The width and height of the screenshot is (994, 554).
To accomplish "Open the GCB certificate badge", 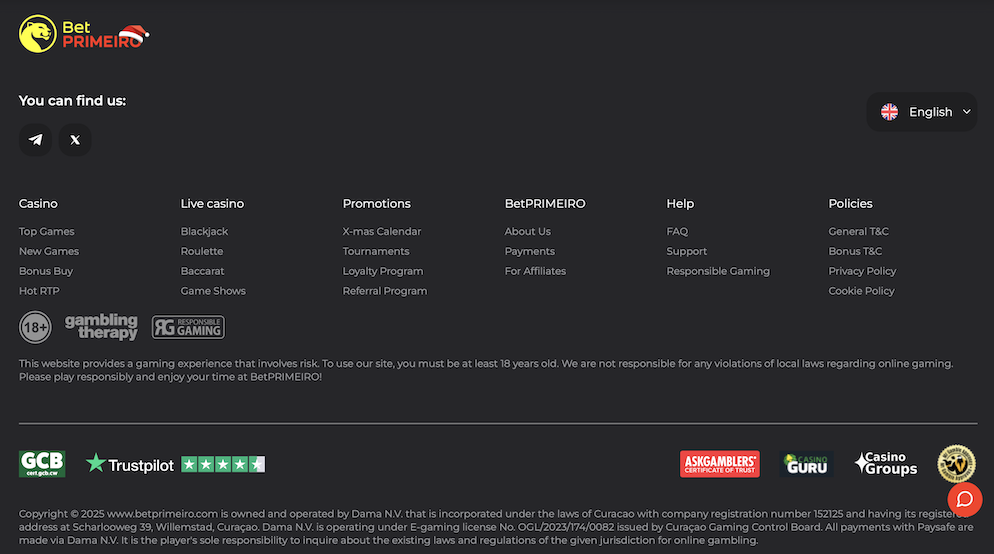I will coord(42,464).
